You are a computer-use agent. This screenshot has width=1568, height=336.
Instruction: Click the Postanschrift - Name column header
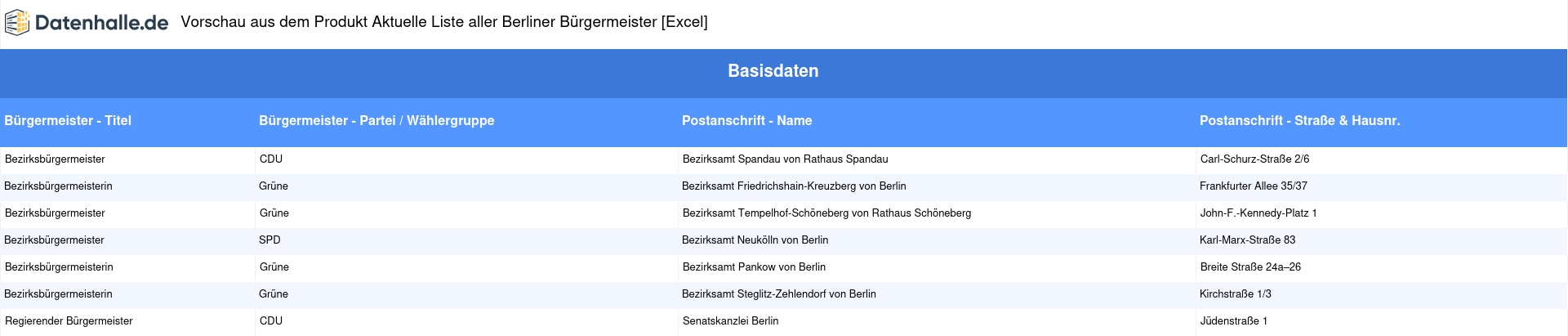click(x=746, y=120)
